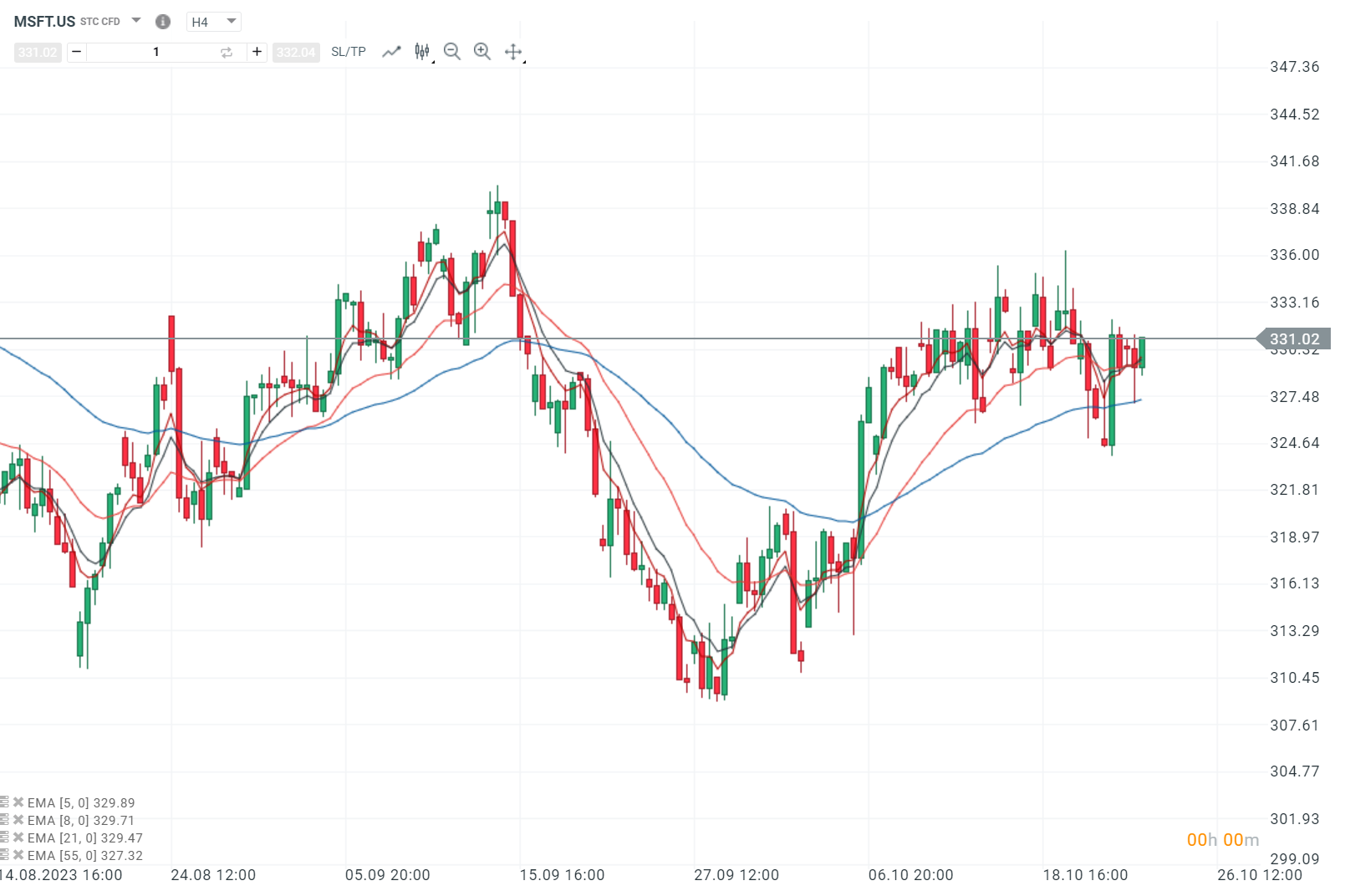Click the 331.02 current price axis label
The height and width of the screenshot is (896, 1345).
[x=1294, y=339]
